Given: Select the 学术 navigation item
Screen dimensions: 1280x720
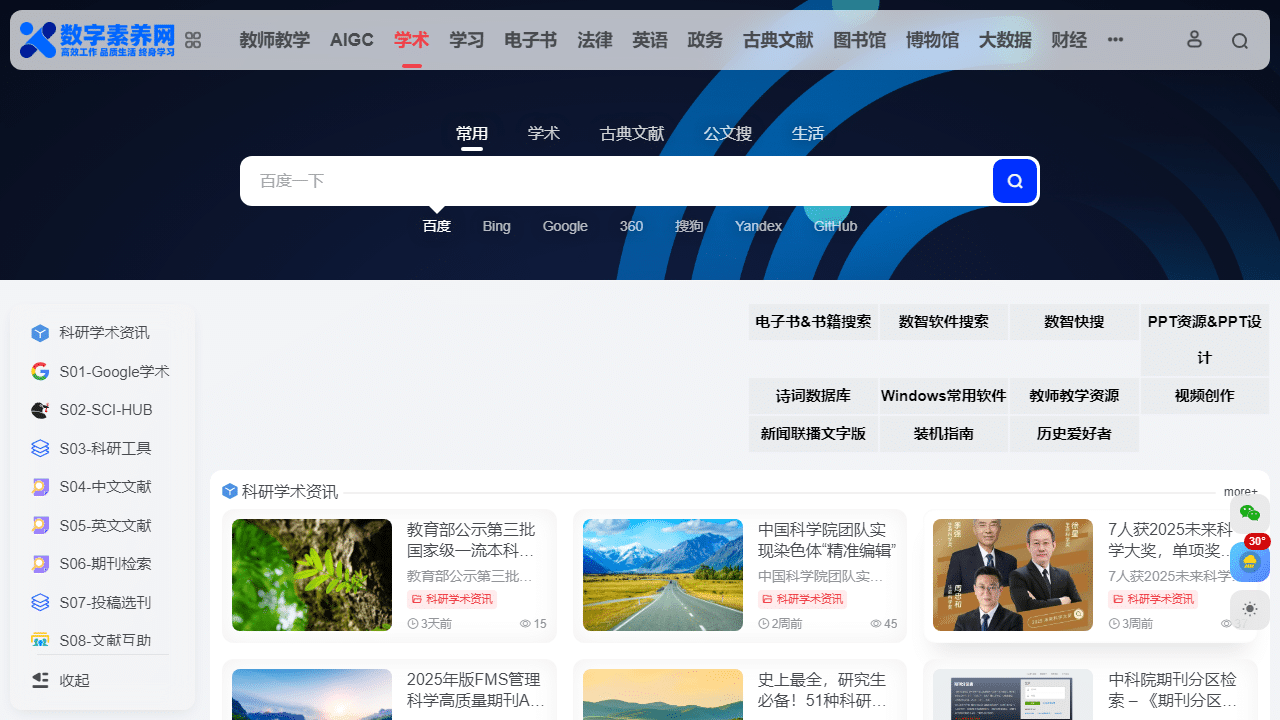Looking at the screenshot, I should click(411, 40).
